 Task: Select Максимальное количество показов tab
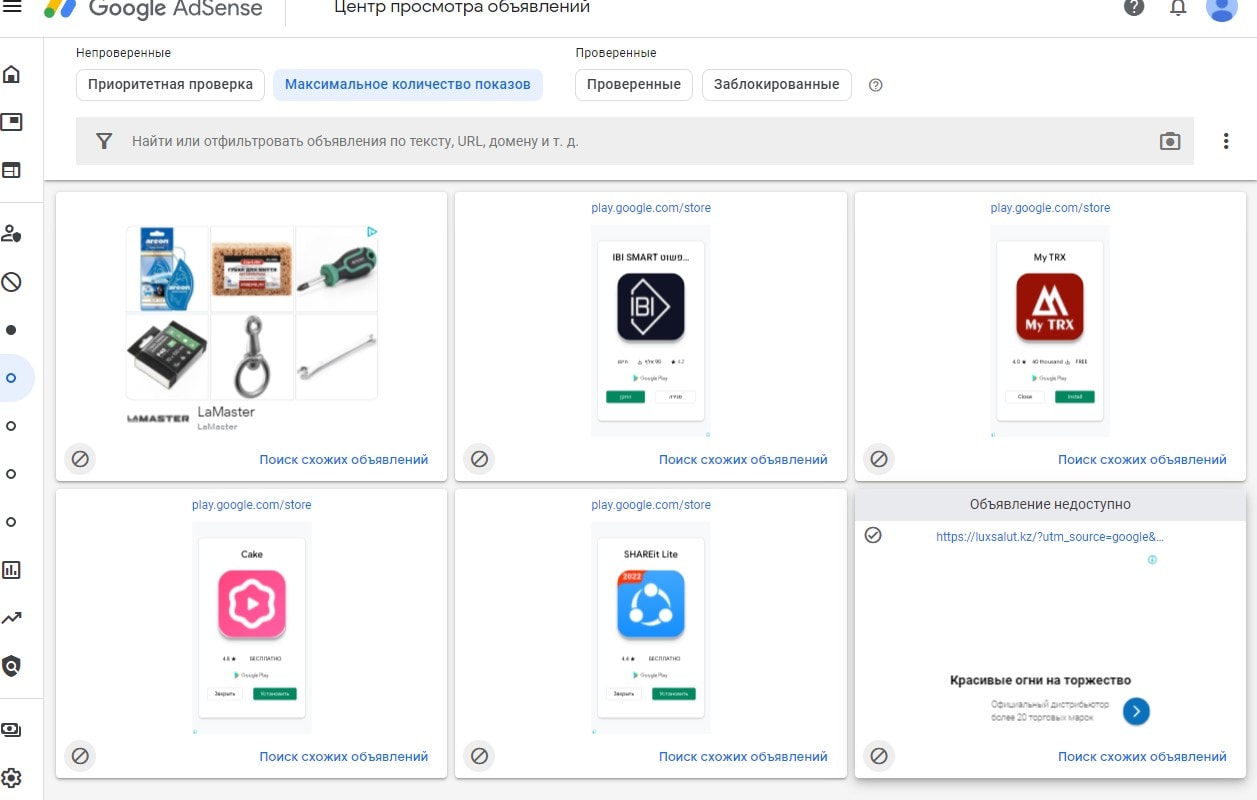[x=408, y=85]
